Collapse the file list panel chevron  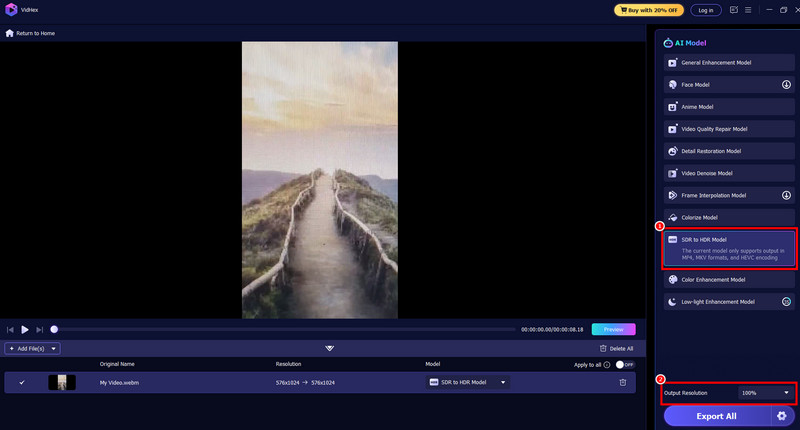click(x=330, y=348)
